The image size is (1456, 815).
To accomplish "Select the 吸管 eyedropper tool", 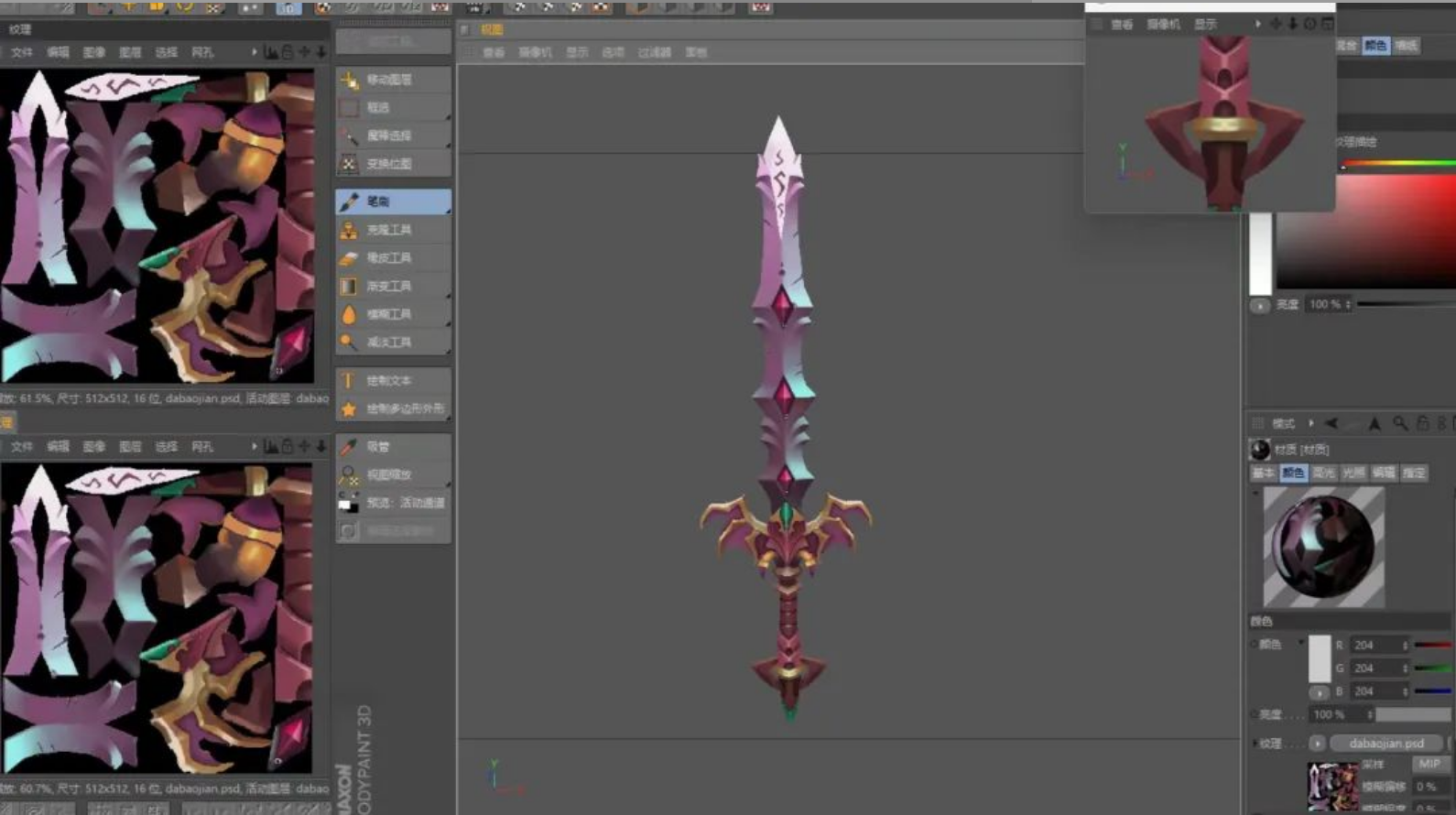I will [392, 447].
